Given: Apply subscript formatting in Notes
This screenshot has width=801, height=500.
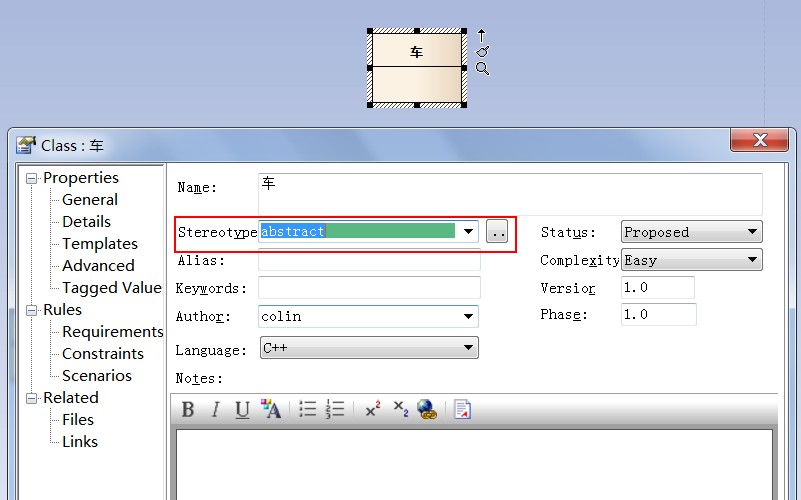Looking at the screenshot, I should point(400,409).
